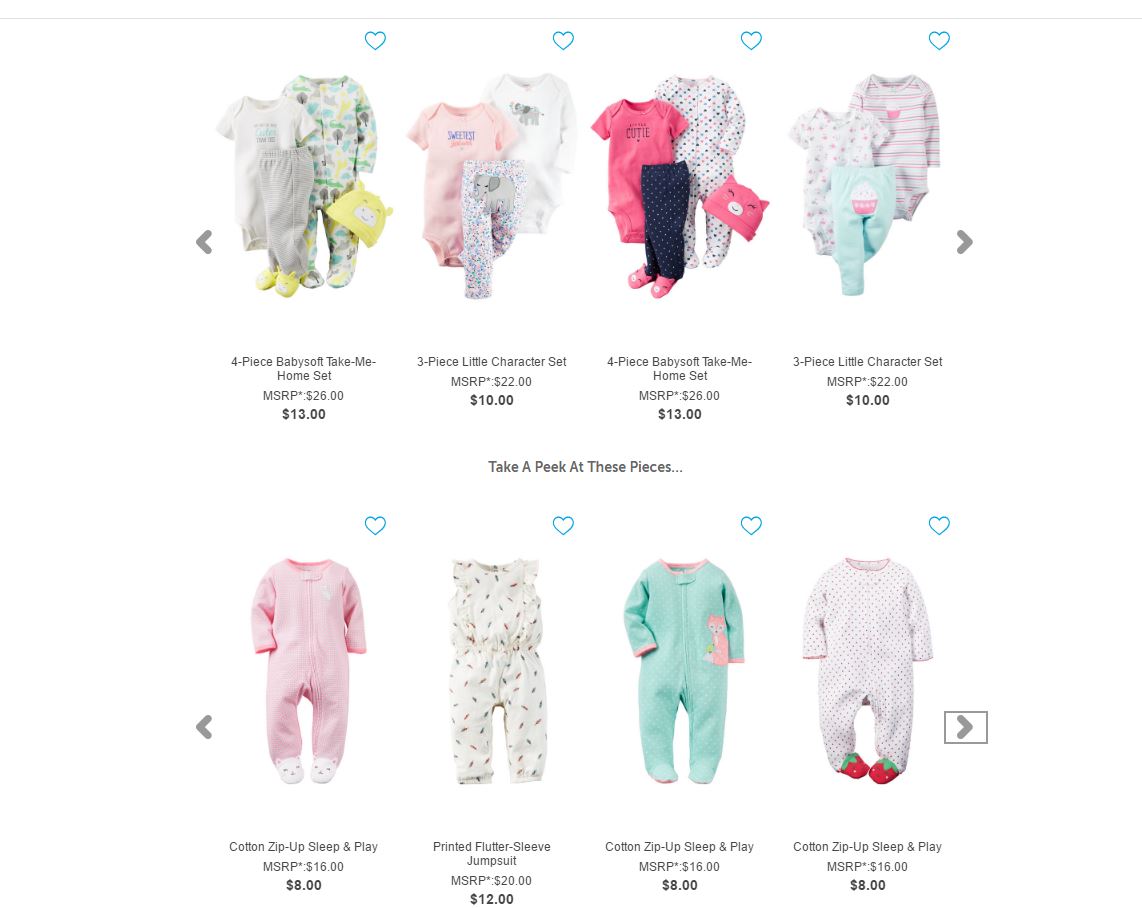Open cupcake 3-Piece Little Character Set title
Image resolution: width=1142 pixels, height=908 pixels.
867,362
